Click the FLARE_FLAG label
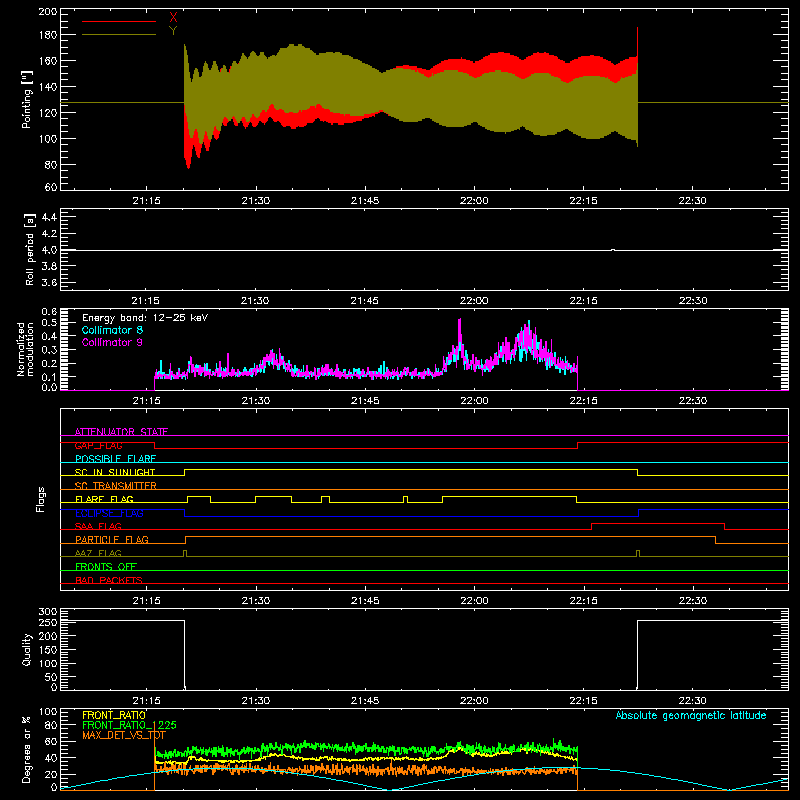Viewport: 800px width, 800px height. pos(104,499)
